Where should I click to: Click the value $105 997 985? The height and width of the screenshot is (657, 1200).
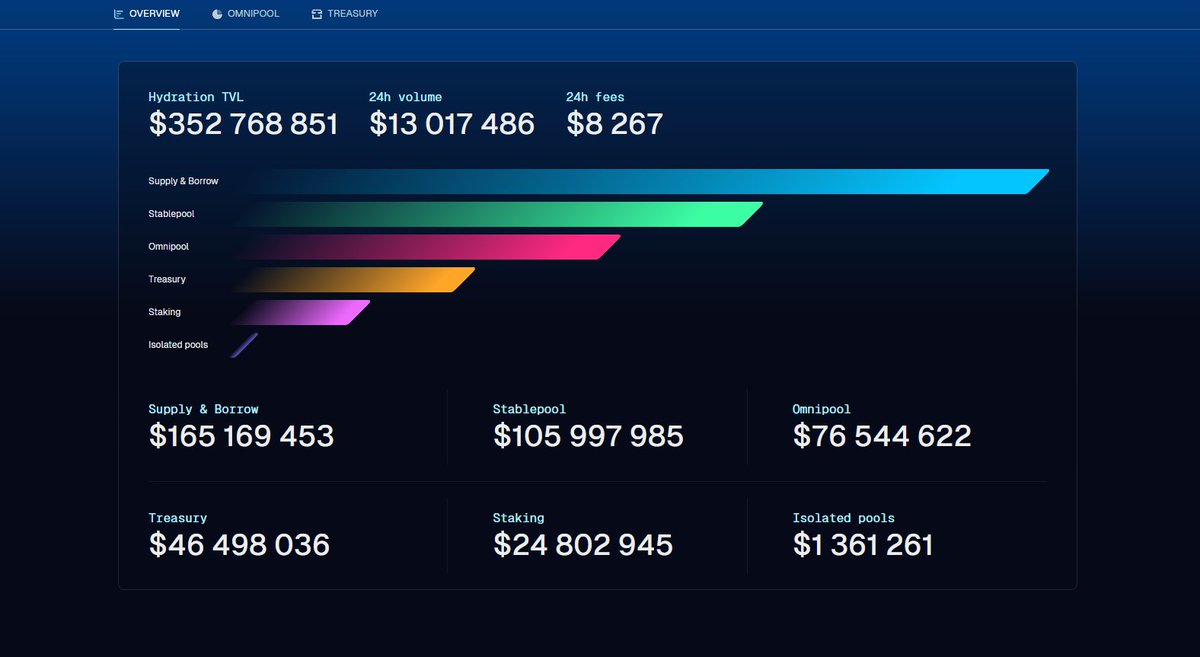click(588, 436)
